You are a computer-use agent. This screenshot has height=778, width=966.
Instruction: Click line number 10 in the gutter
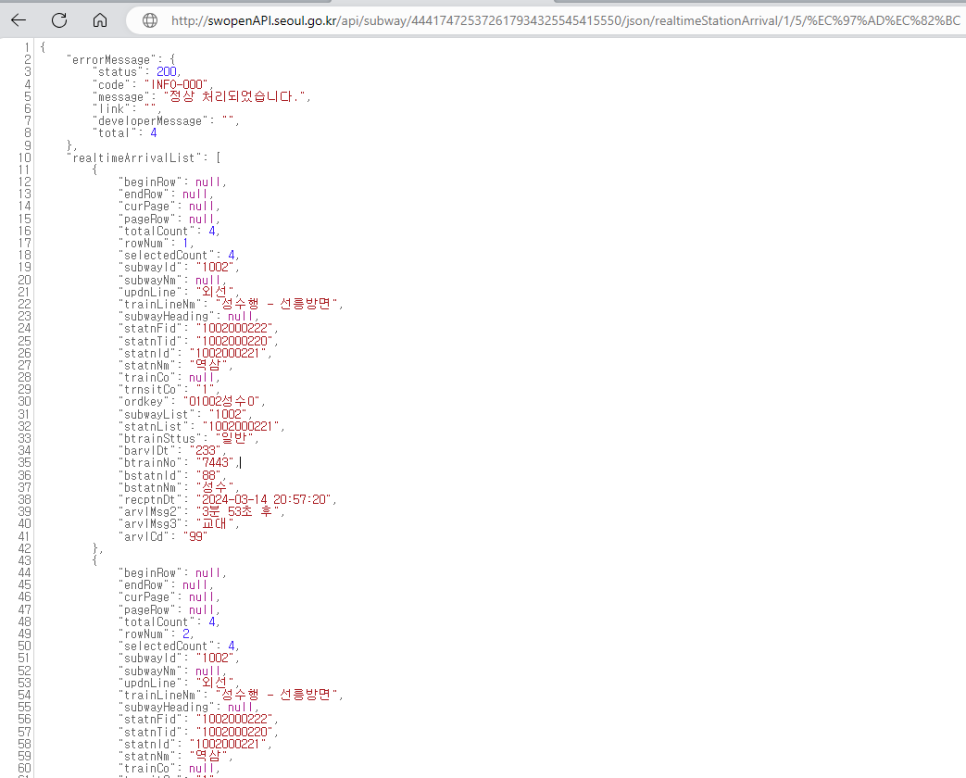point(24,158)
